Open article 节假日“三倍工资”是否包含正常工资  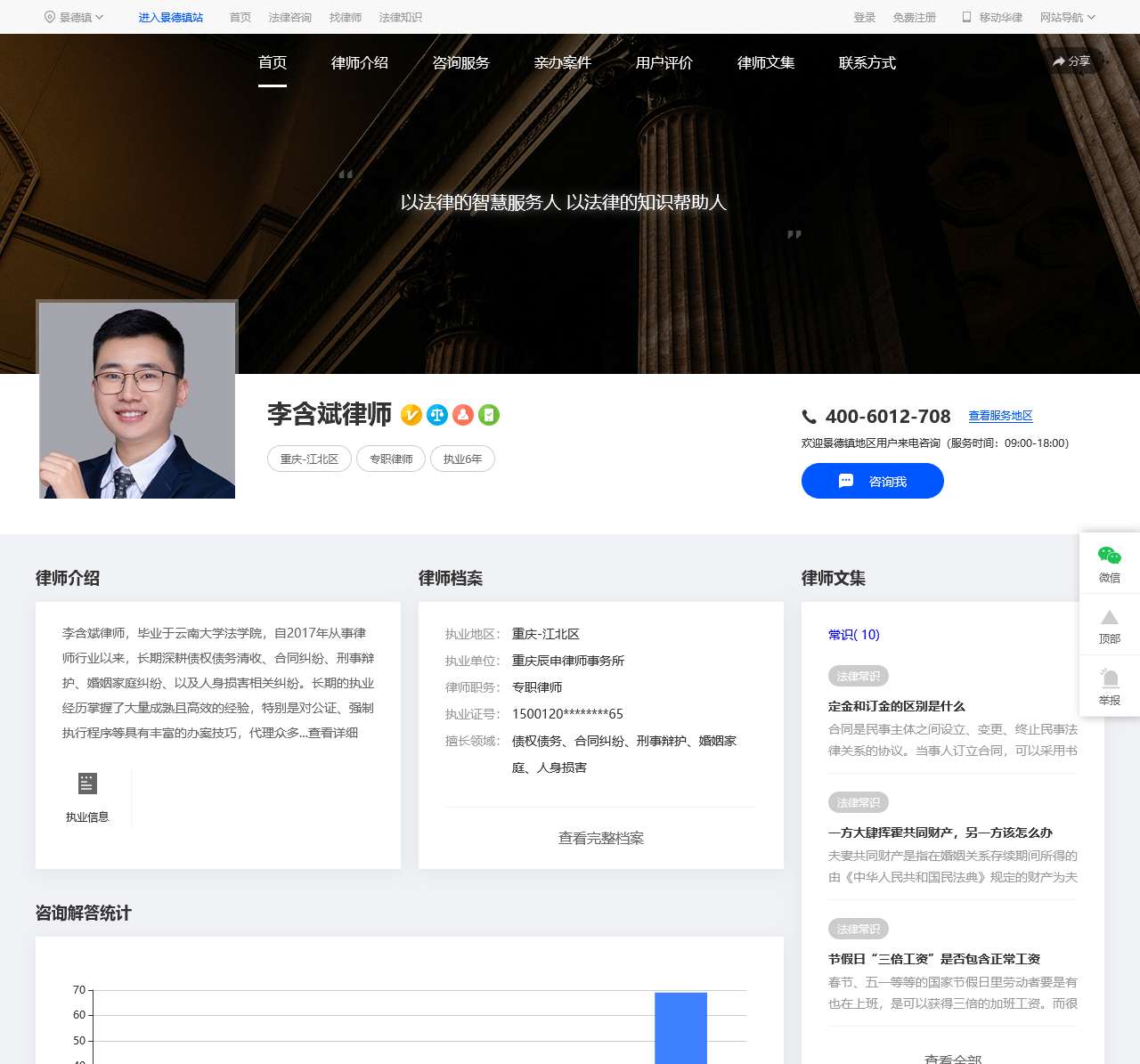click(934, 959)
